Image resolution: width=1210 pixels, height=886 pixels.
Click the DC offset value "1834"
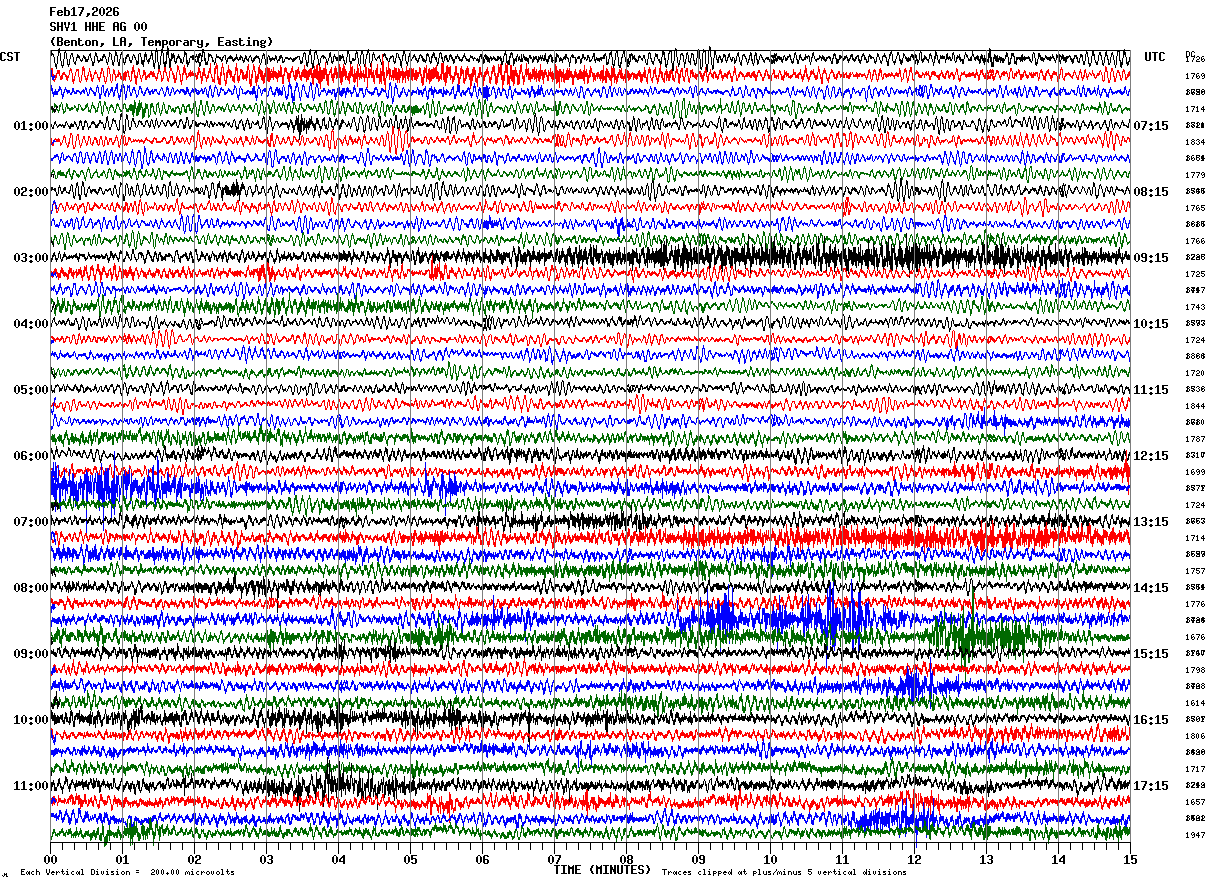[x=1195, y=142]
